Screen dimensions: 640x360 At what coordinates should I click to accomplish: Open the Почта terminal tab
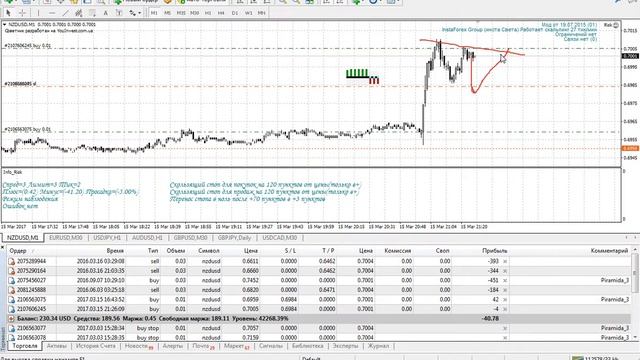203,346
